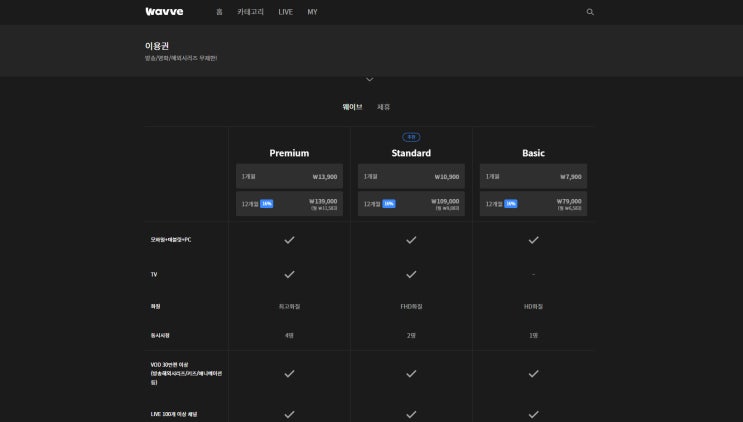The height and width of the screenshot is (422, 743).
Task: Select Premium 1개월 ₩13,900 plan
Action: pos(290,176)
